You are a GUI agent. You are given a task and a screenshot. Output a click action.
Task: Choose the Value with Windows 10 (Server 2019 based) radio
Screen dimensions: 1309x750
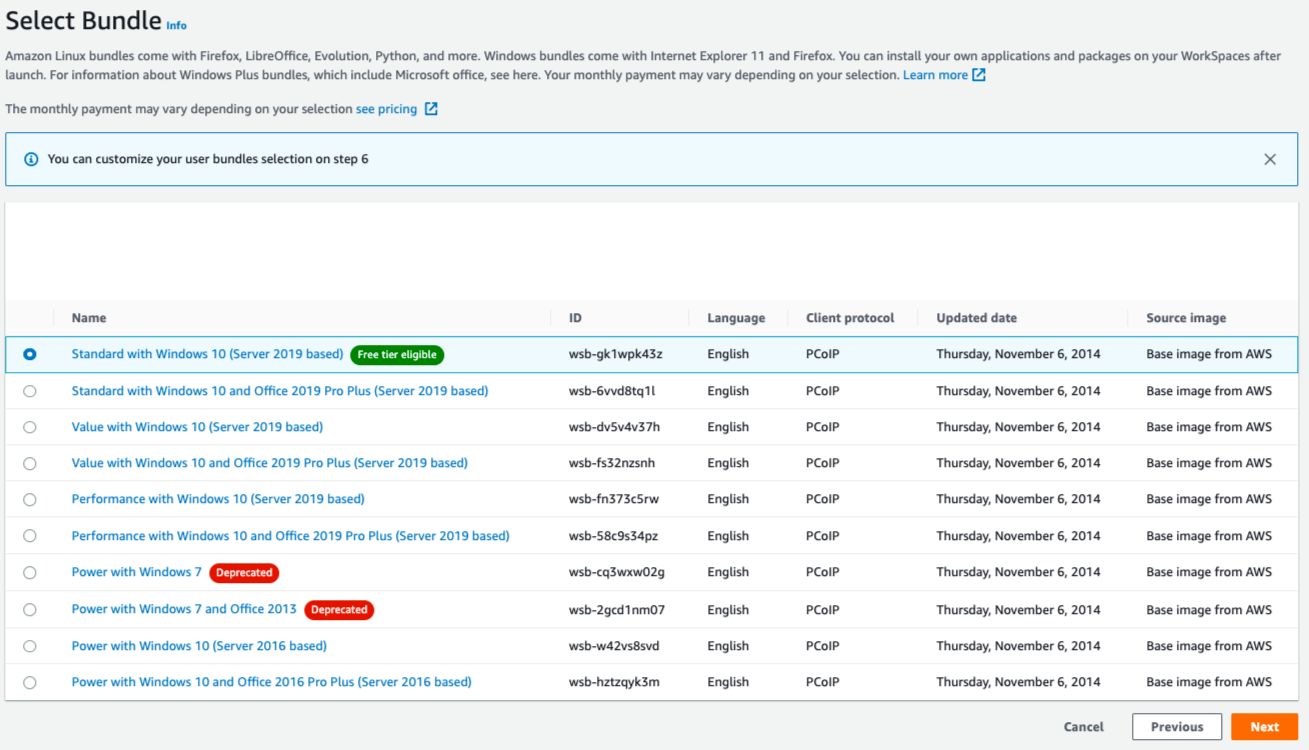30,427
